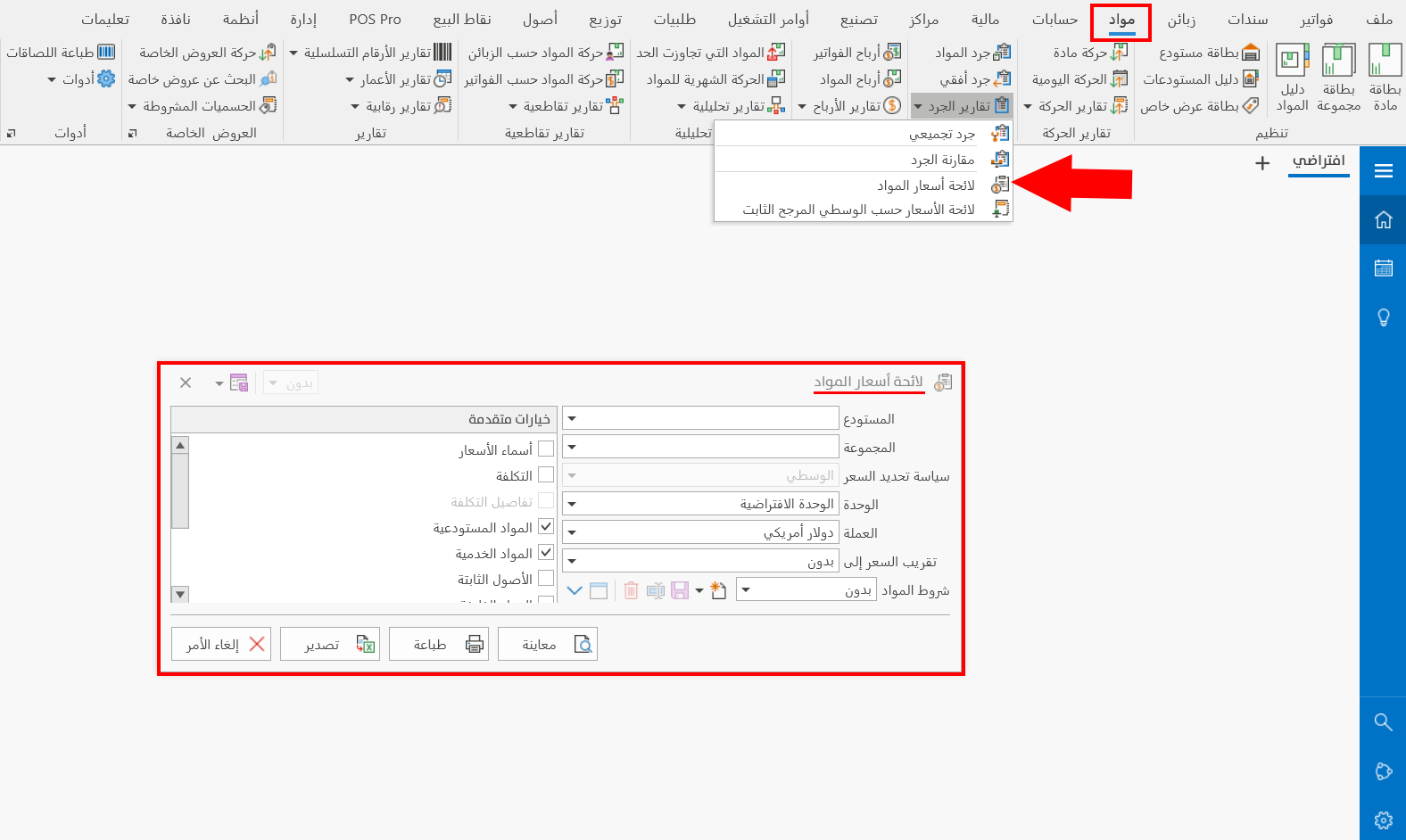The height and width of the screenshot is (840, 1406).
Task: Enable أسماء الأسعار checkbox
Action: pyautogui.click(x=546, y=449)
